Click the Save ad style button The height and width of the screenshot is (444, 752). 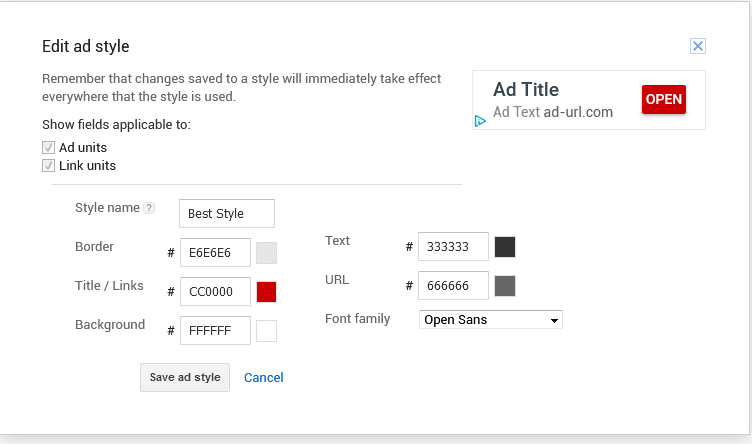pyautogui.click(x=185, y=377)
